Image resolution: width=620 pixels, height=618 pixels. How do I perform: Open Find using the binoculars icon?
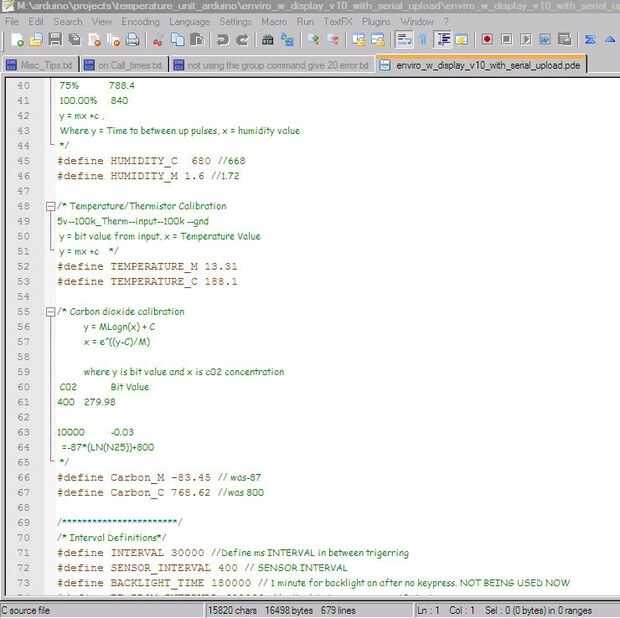268,40
